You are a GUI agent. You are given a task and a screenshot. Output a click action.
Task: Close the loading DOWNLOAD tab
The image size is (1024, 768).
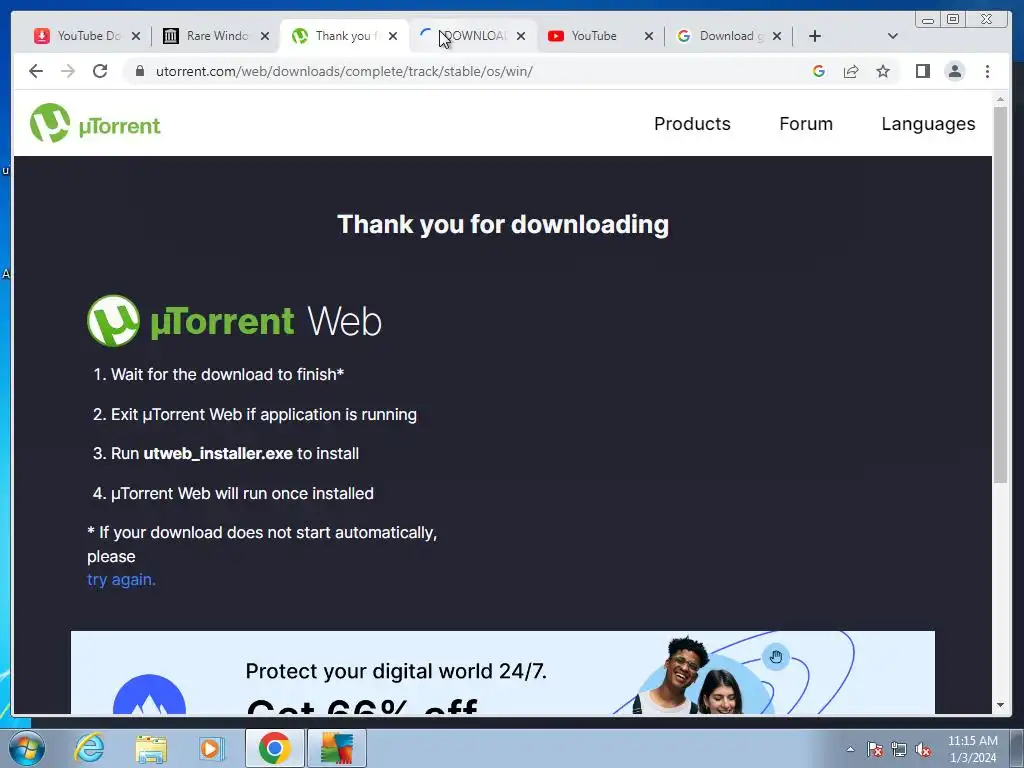(520, 36)
